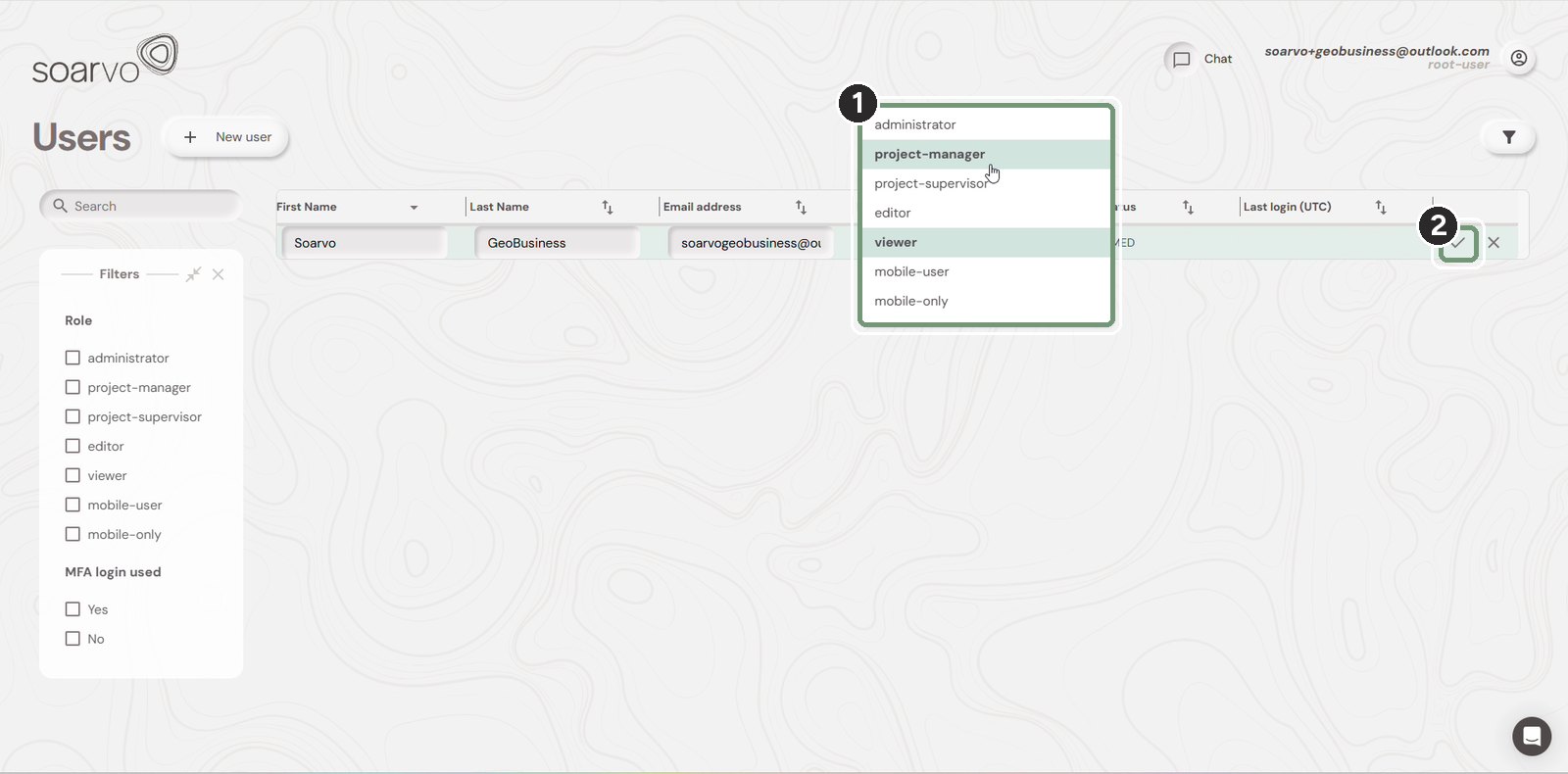Sort by Last Name column arrows
This screenshot has width=1568, height=774.
point(608,207)
